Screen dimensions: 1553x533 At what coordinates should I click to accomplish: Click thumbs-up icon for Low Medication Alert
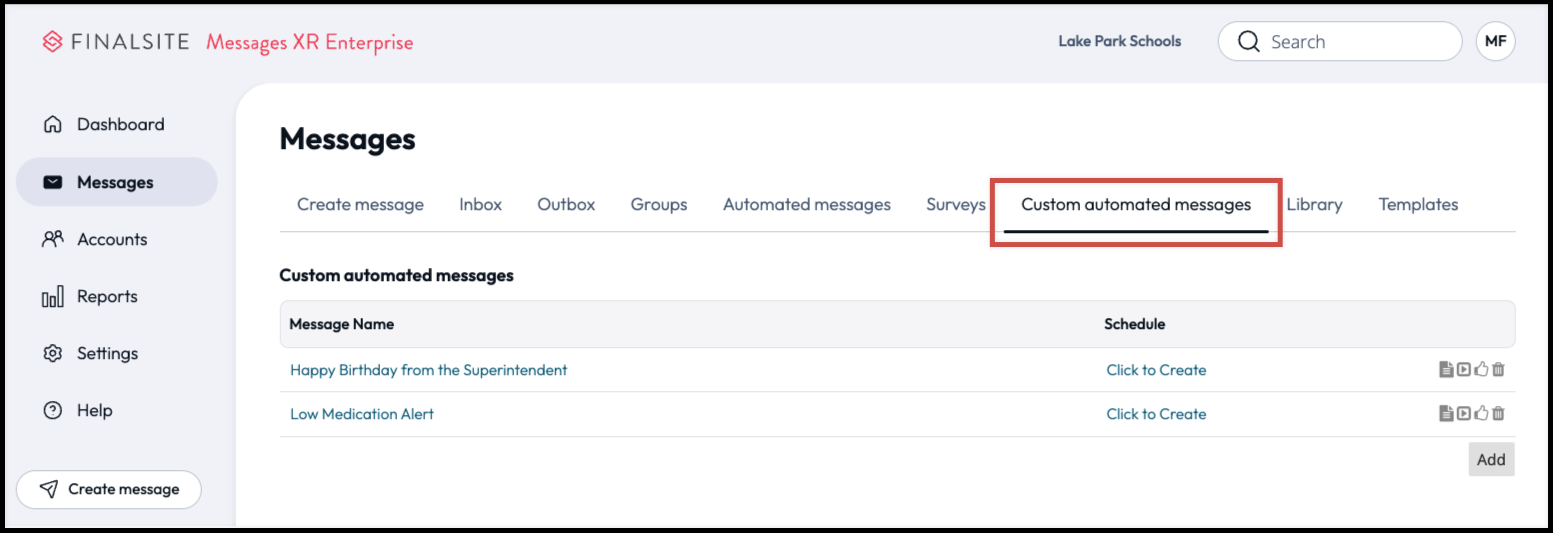[1481, 414]
